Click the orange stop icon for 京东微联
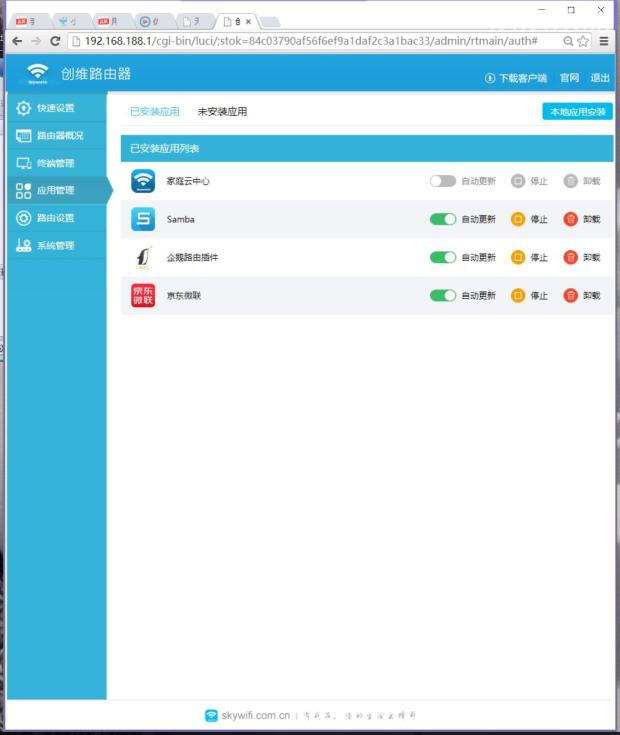The image size is (620, 735). (x=518, y=295)
